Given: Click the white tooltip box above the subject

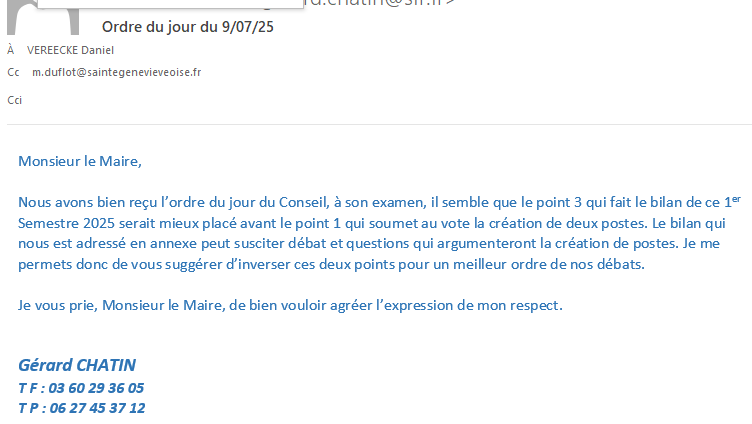Looking at the screenshot, I should pyautogui.click(x=170, y=4).
